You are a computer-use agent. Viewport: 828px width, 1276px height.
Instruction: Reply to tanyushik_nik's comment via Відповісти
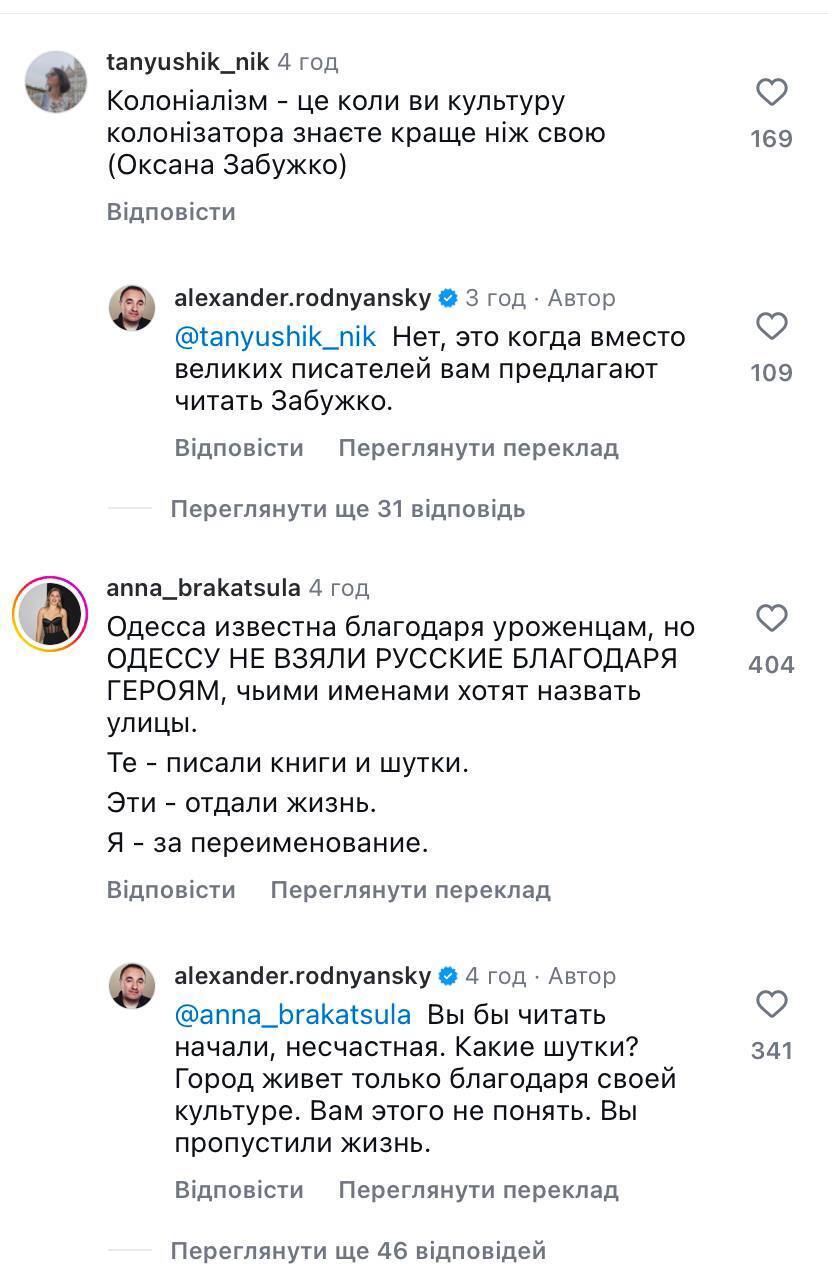[171, 212]
